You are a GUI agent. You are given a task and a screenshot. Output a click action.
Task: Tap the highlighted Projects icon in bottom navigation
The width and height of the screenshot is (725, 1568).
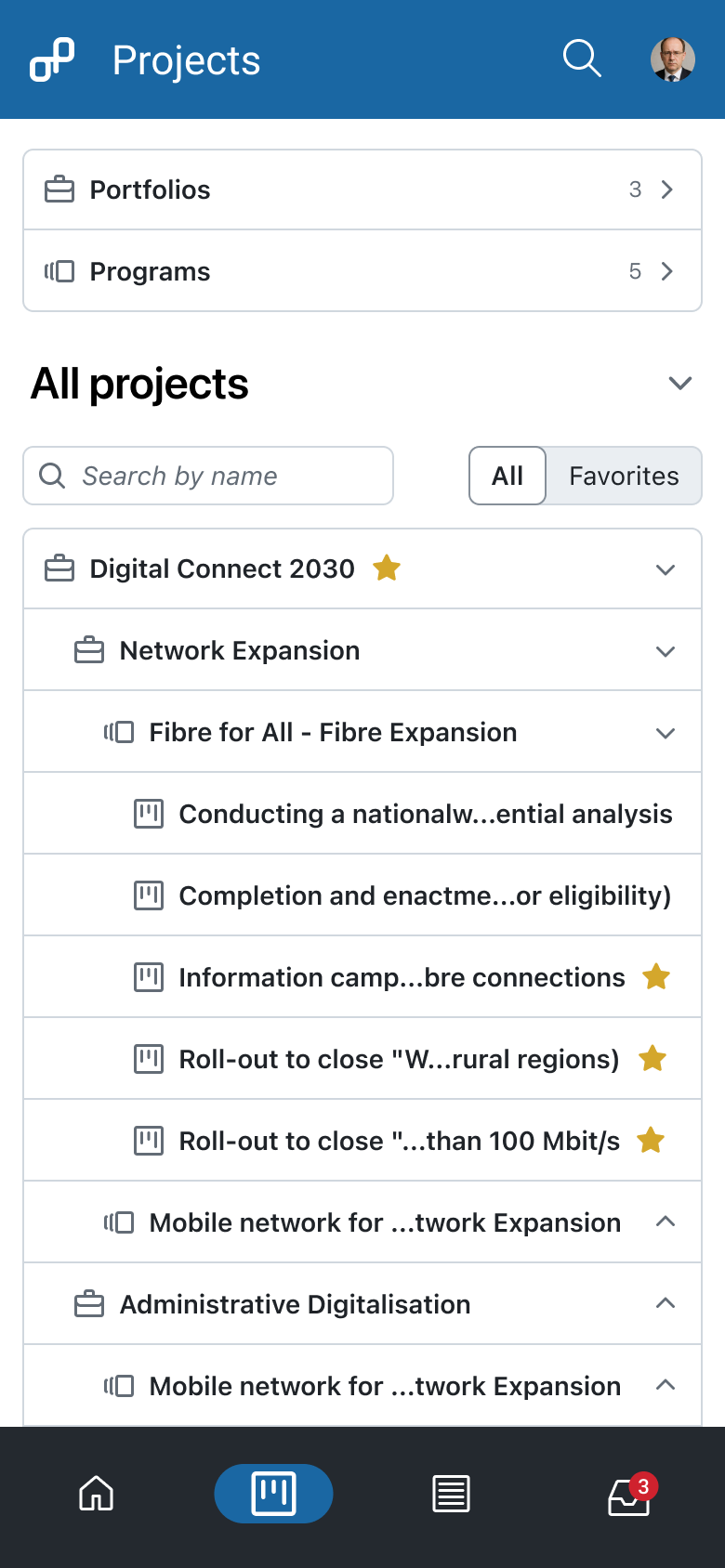coord(273,1494)
